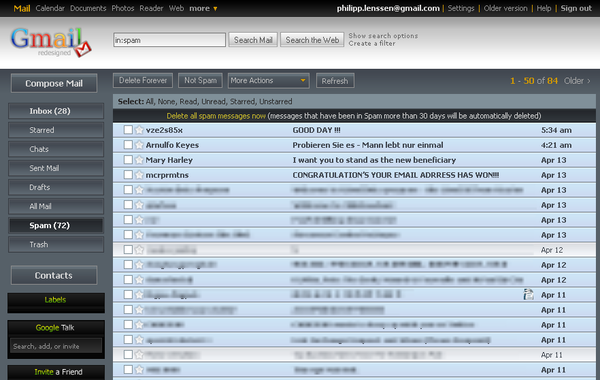Viewport: 600px width, 380px height.
Task: Check the box next to mcrprmtns
Action: pos(128,175)
